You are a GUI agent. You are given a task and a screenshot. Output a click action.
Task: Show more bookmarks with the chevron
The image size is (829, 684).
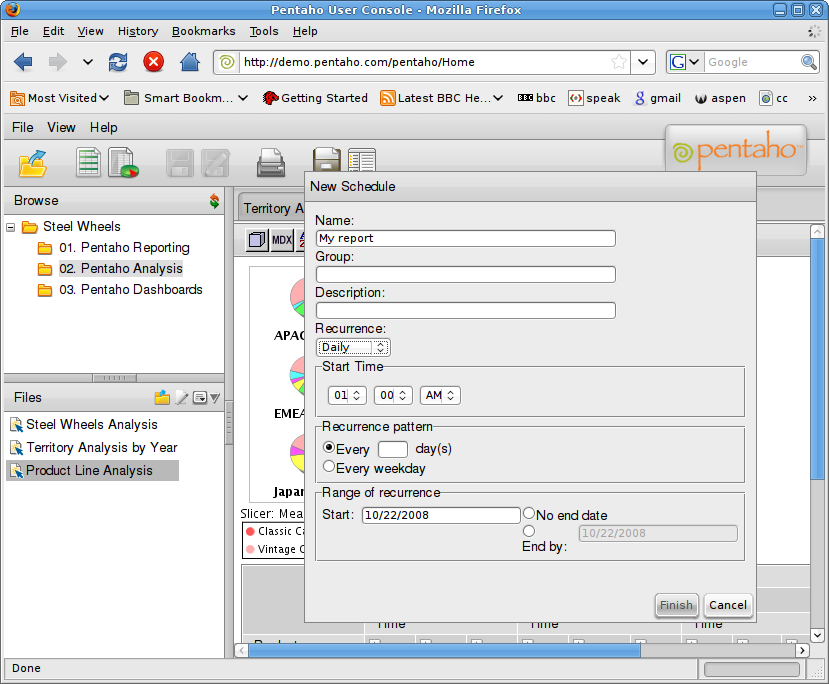(812, 98)
